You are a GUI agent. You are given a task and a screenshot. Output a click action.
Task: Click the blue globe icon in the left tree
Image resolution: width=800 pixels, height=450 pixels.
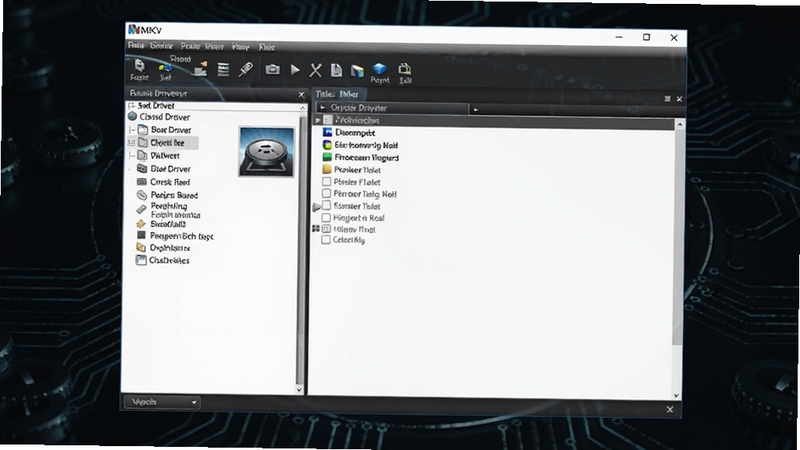(133, 116)
